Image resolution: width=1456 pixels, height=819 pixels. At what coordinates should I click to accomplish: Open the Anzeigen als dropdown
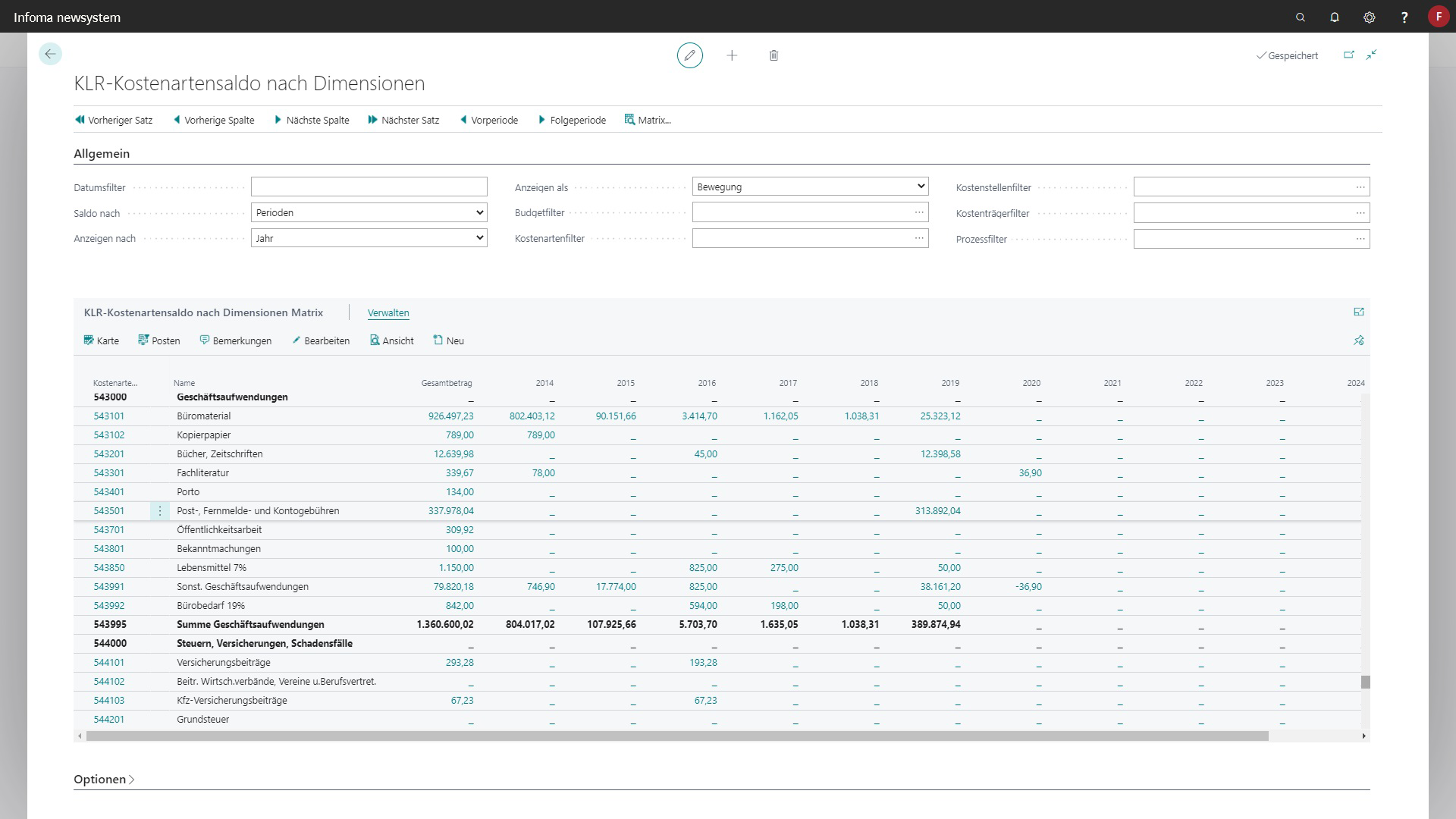pyautogui.click(x=810, y=187)
